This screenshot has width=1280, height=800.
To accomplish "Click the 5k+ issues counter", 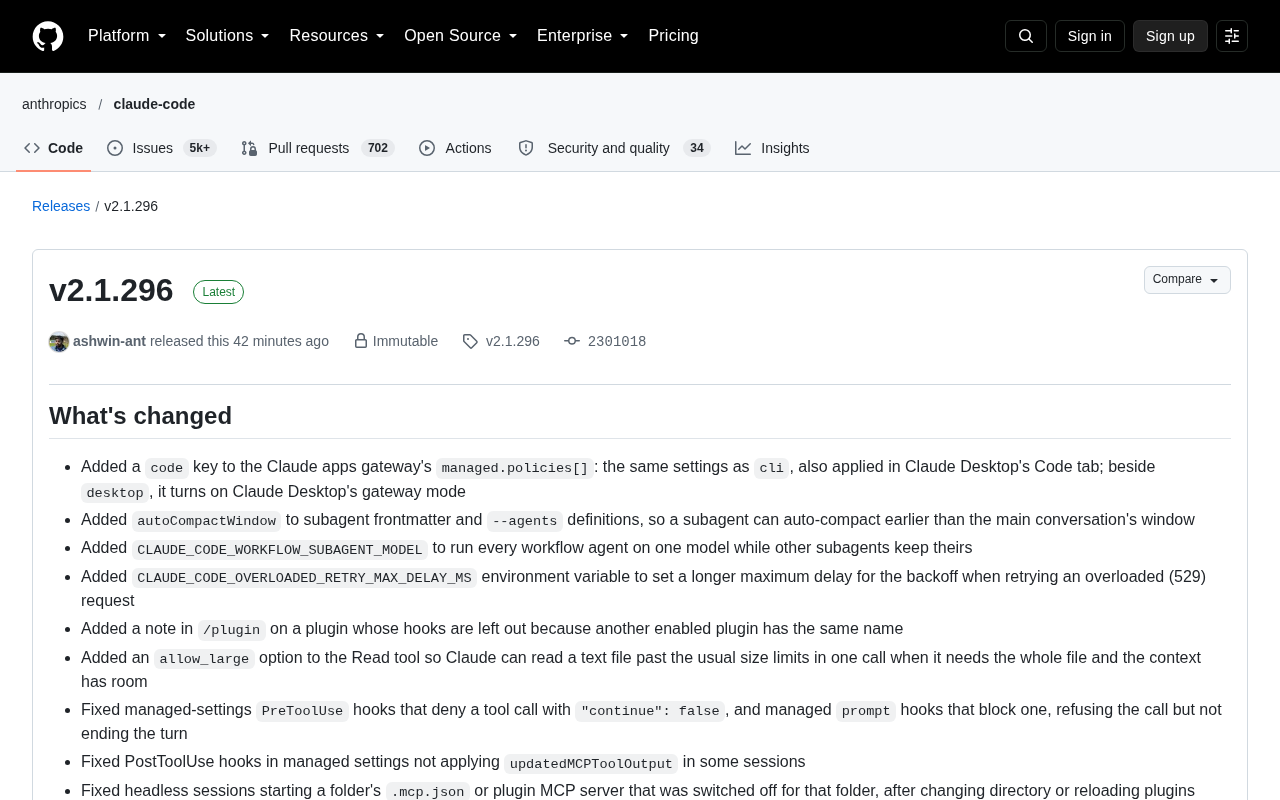I will point(199,148).
